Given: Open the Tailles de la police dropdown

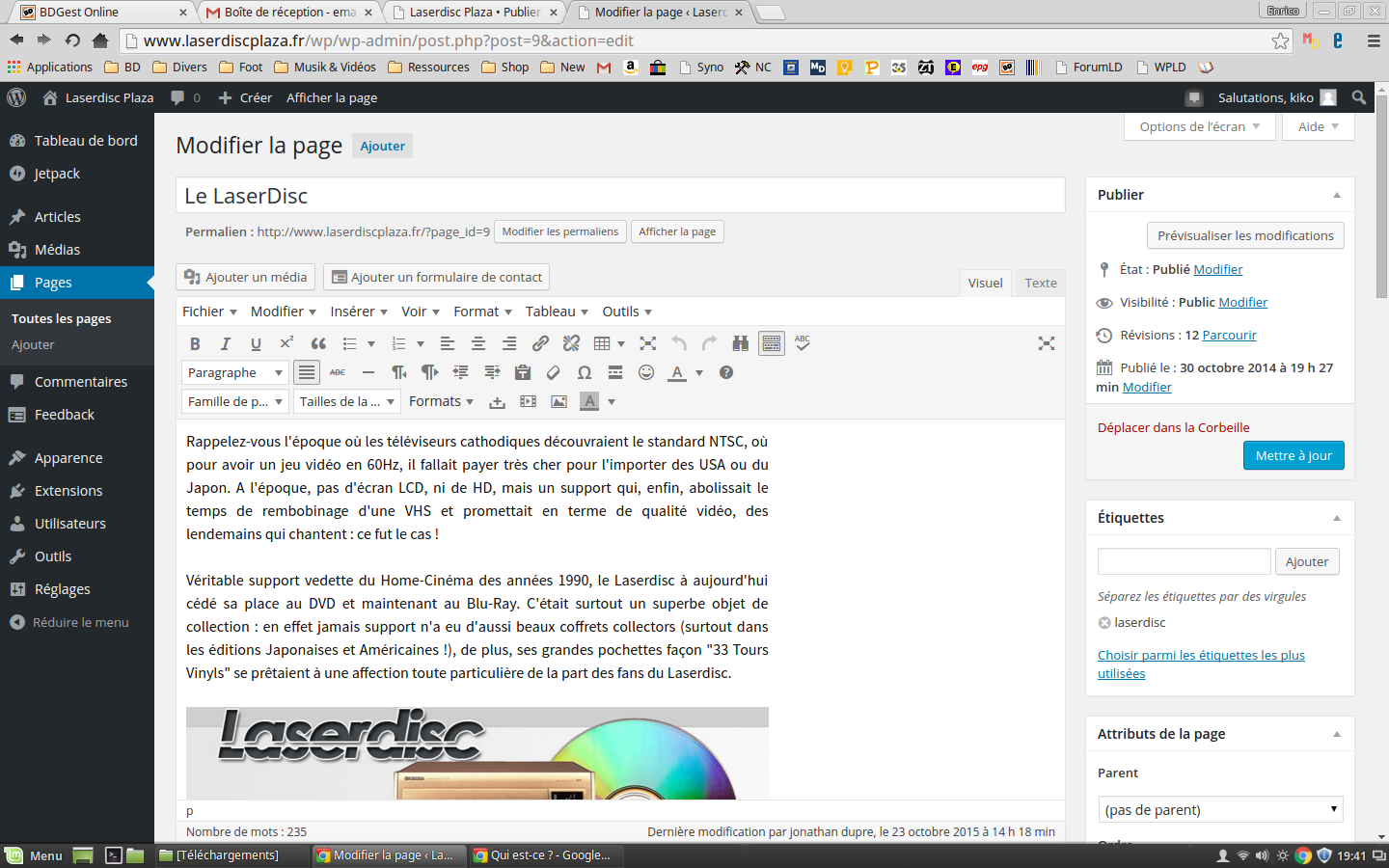Looking at the screenshot, I should coord(346,401).
